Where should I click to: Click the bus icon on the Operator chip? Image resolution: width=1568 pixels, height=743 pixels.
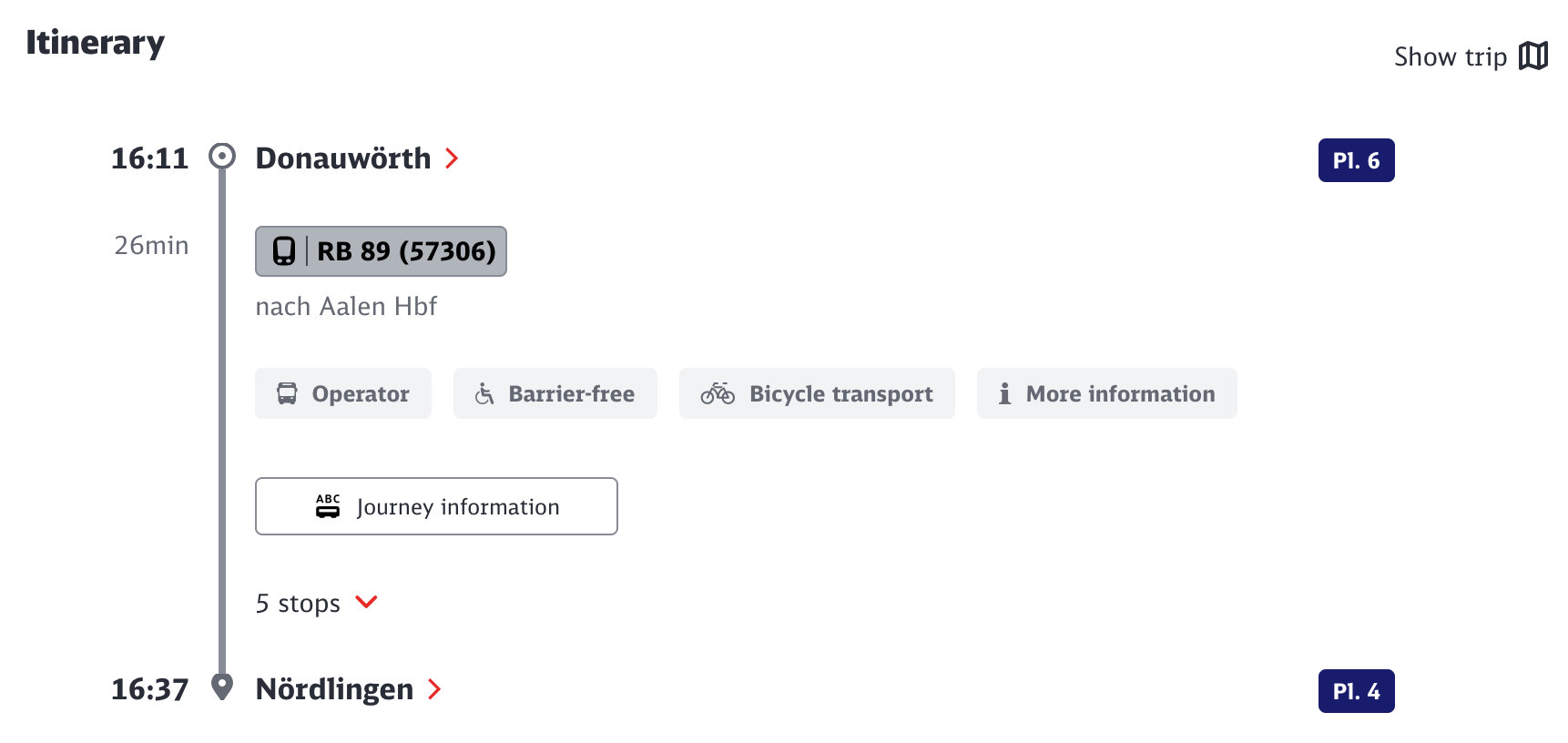(x=287, y=393)
